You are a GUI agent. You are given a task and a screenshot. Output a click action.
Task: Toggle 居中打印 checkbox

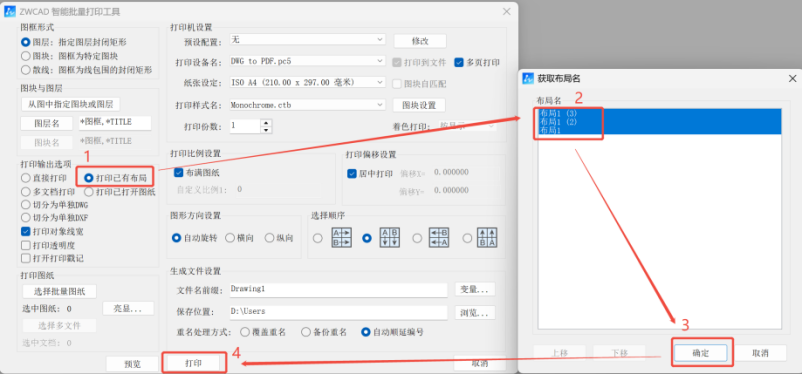point(351,173)
